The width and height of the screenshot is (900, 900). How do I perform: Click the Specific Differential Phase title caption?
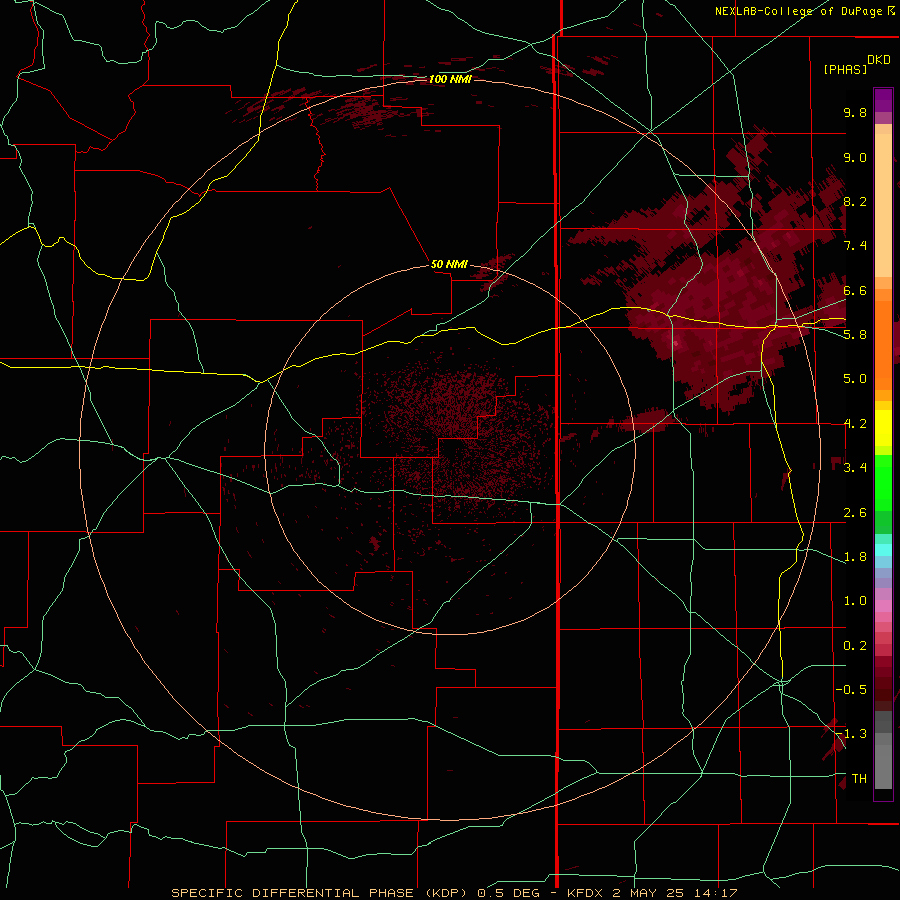point(454,893)
